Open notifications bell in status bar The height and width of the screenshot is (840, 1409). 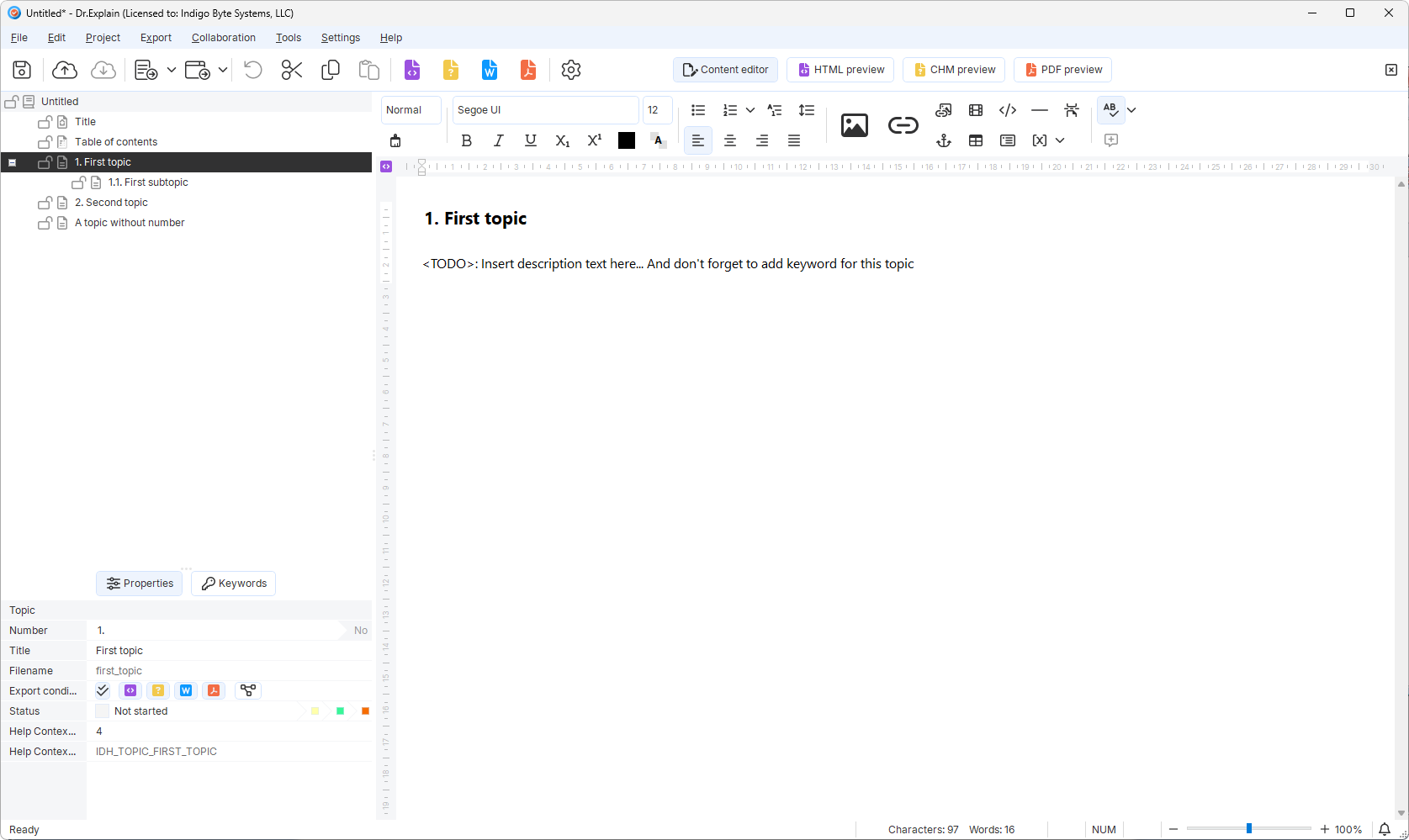pyautogui.click(x=1385, y=829)
